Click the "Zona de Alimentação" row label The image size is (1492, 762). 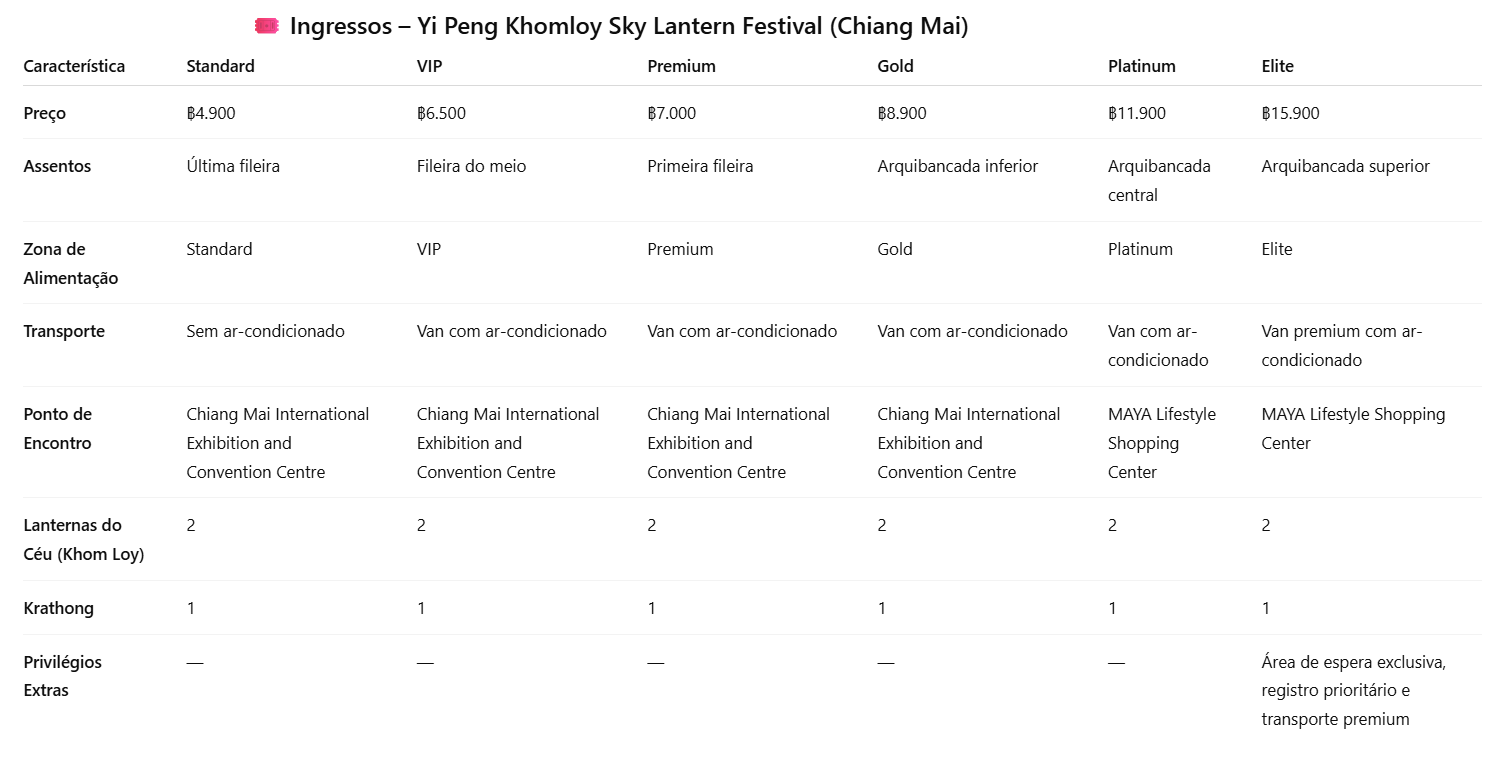[x=70, y=263]
